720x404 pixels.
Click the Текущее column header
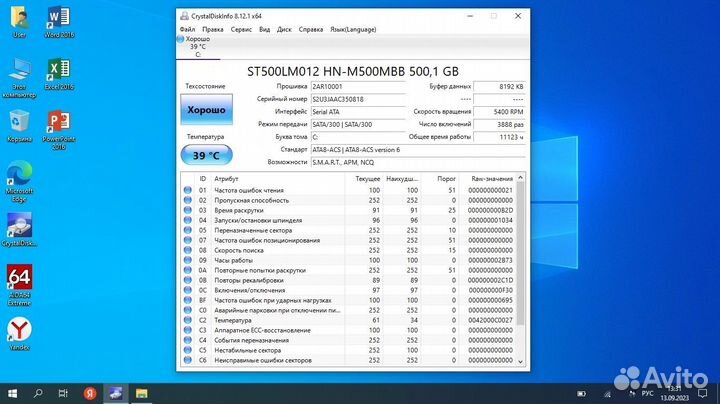364,179
